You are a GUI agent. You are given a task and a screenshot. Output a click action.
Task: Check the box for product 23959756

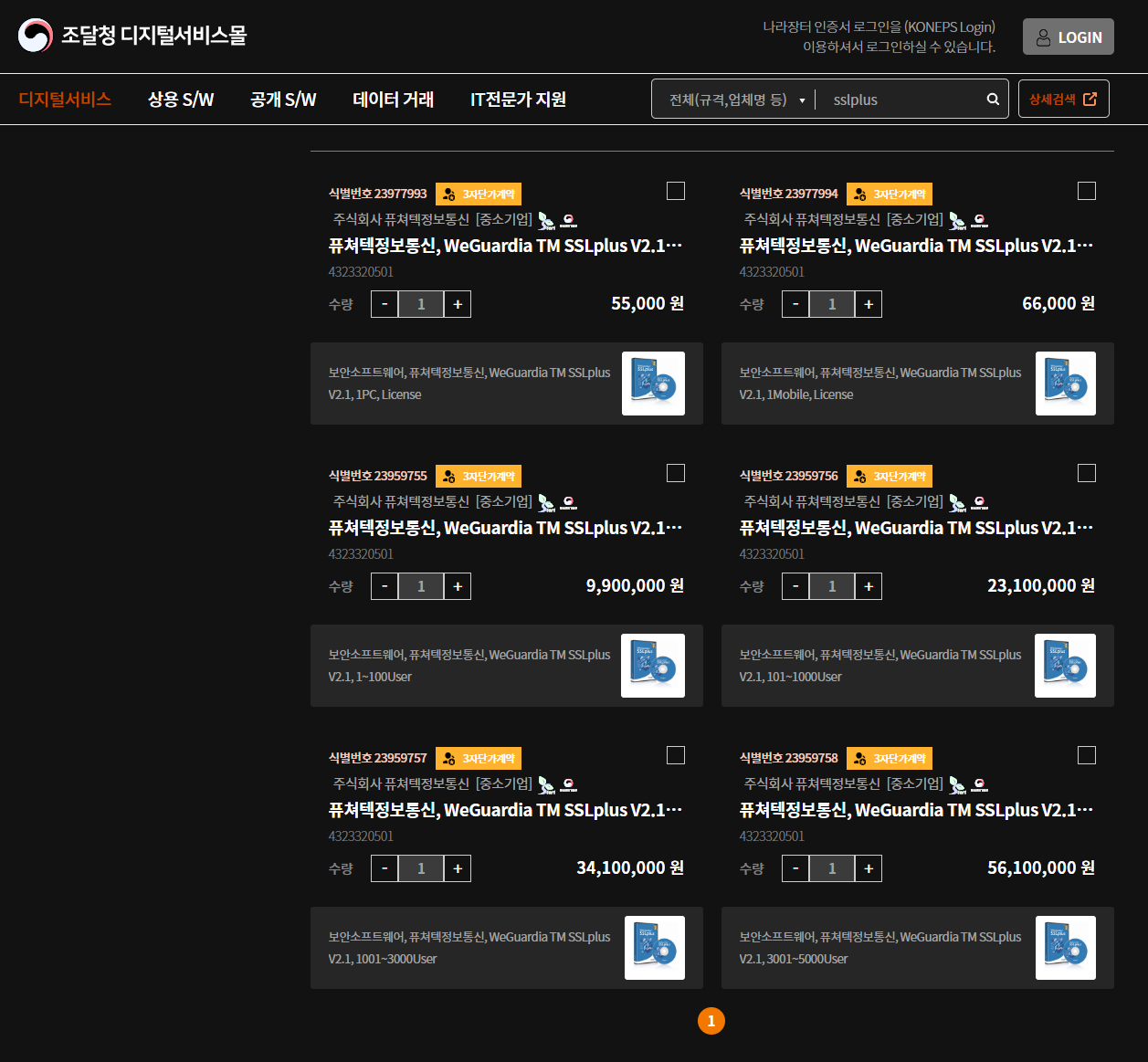(1087, 473)
